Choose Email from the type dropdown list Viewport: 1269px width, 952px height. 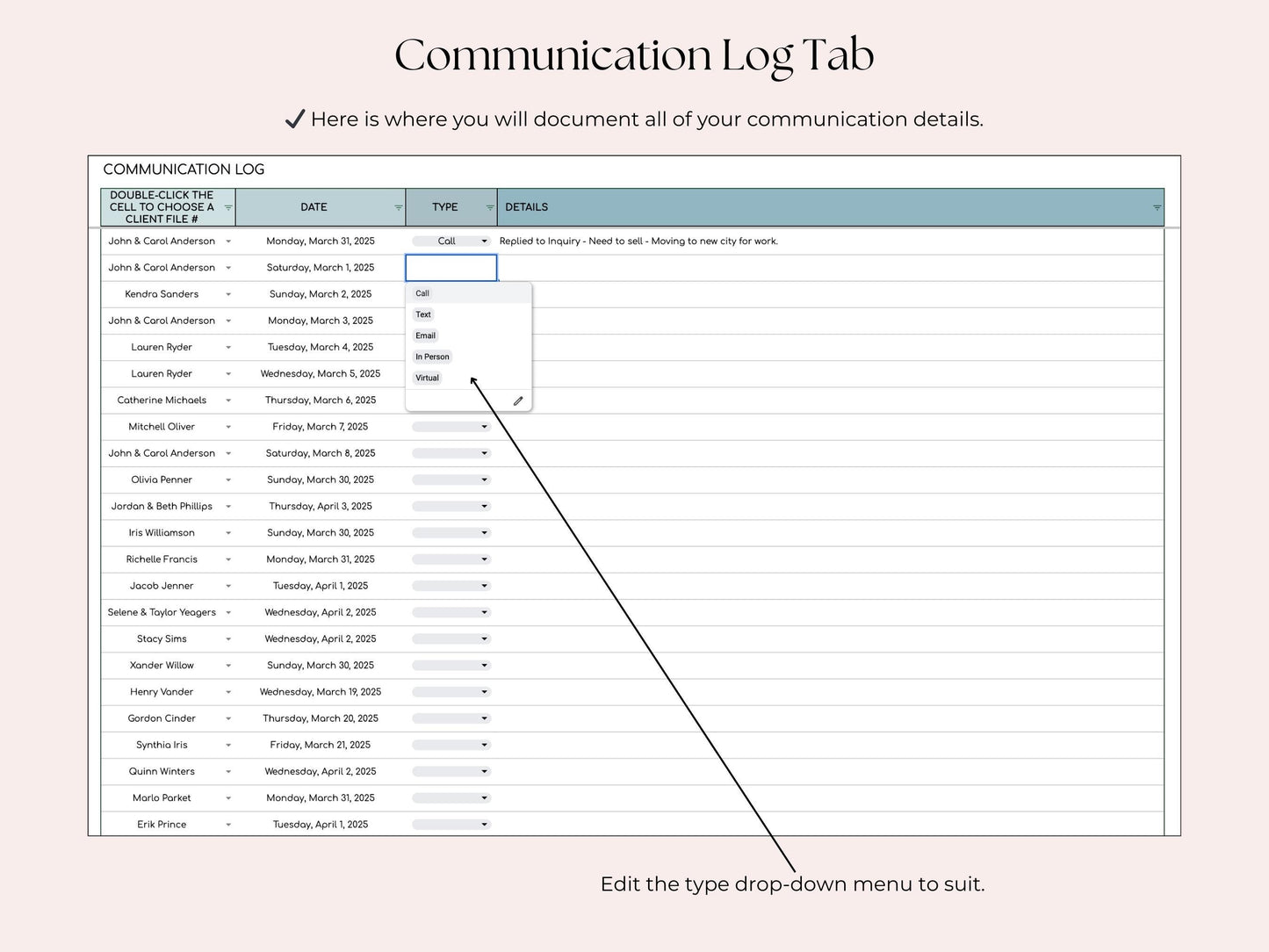click(x=425, y=335)
